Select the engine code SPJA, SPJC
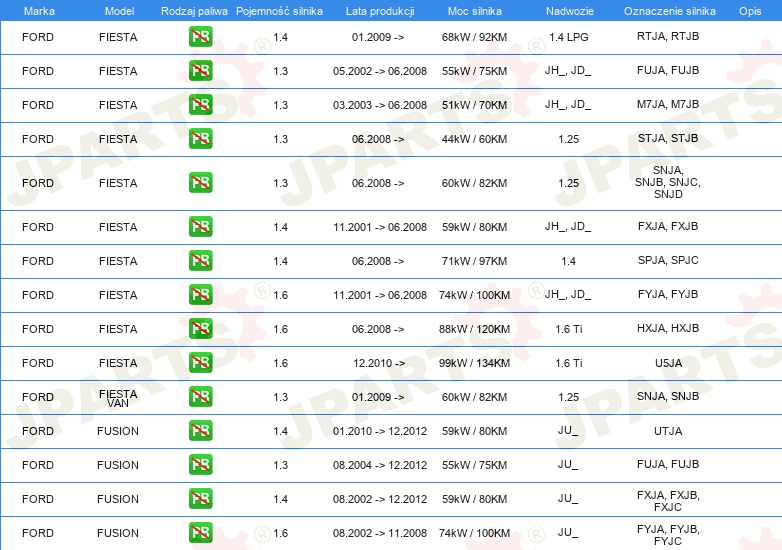This screenshot has width=782, height=550. 668,260
